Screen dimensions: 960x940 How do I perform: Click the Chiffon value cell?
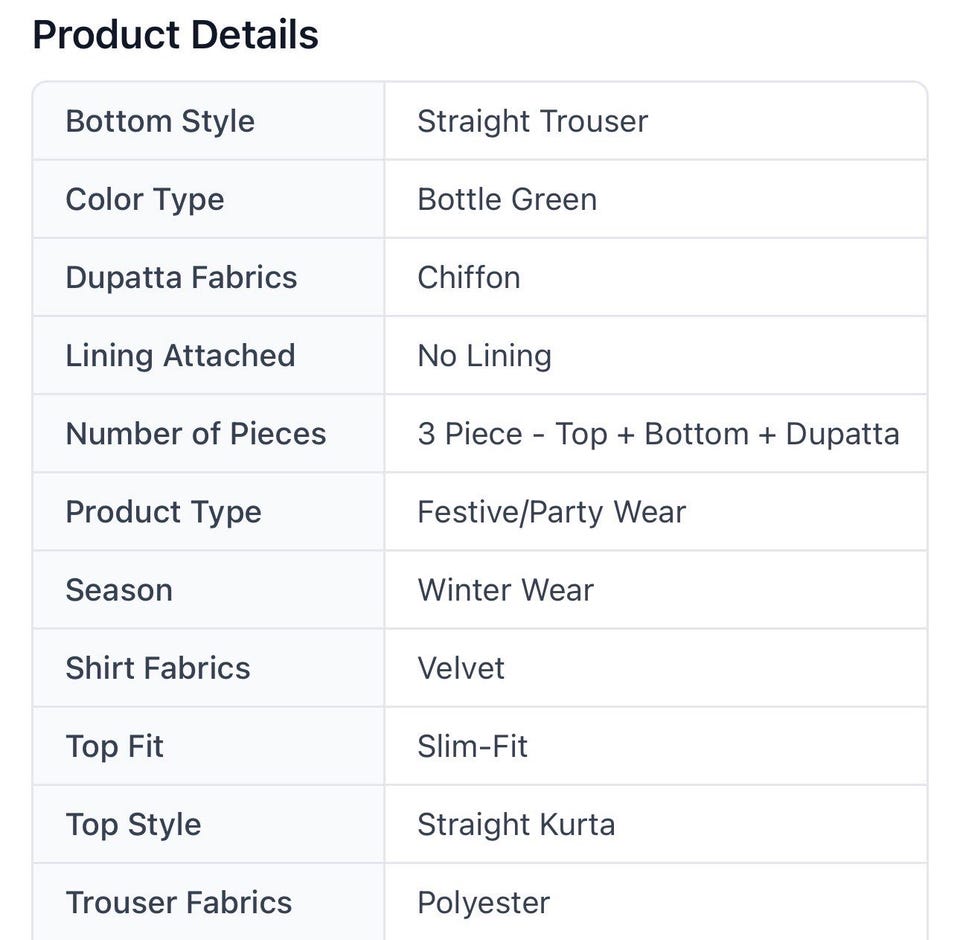(x=656, y=277)
